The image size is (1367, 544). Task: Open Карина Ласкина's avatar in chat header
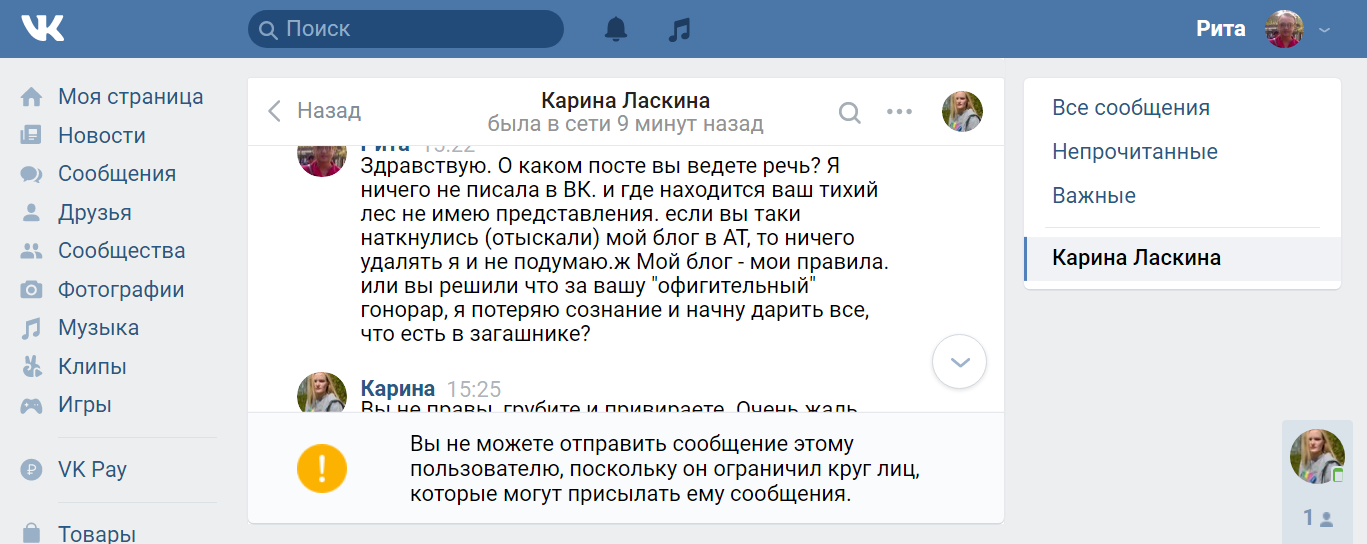pyautogui.click(x=962, y=112)
